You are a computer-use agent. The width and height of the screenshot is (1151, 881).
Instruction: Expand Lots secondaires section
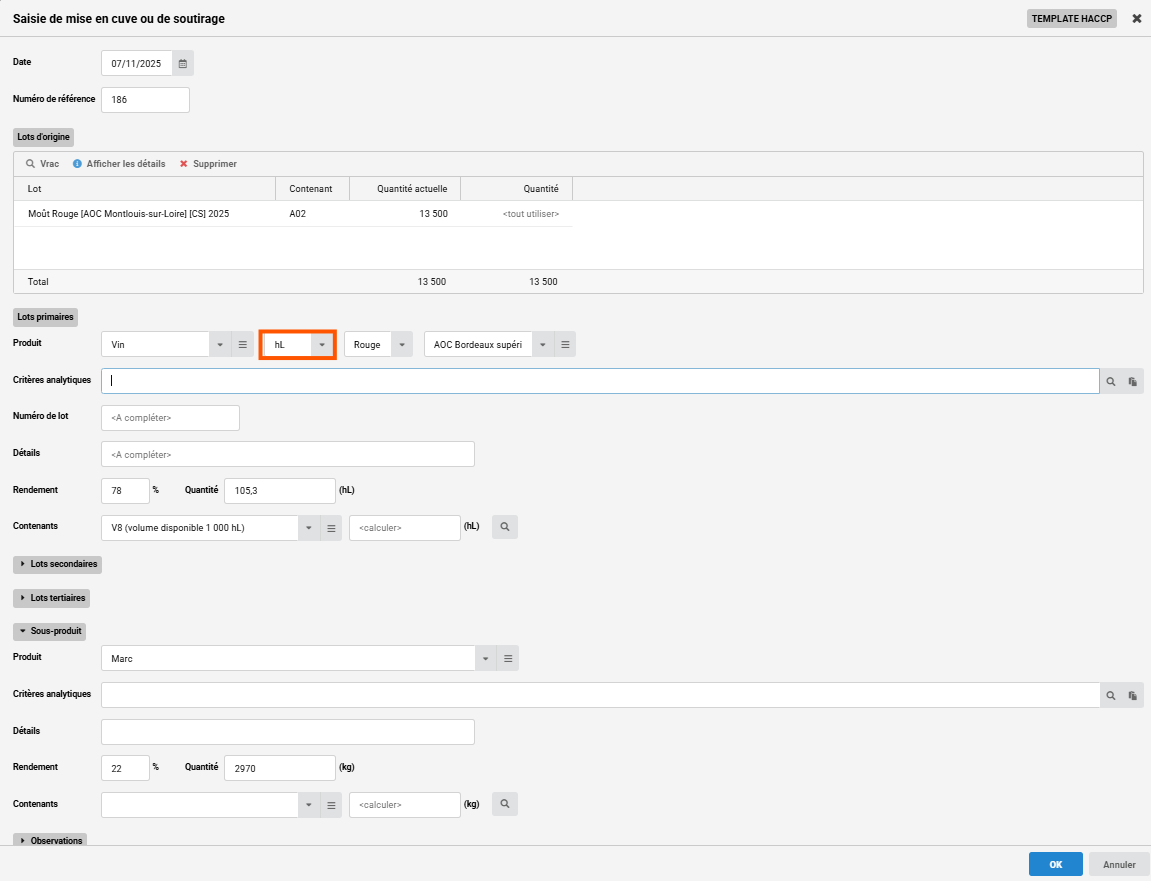click(58, 564)
